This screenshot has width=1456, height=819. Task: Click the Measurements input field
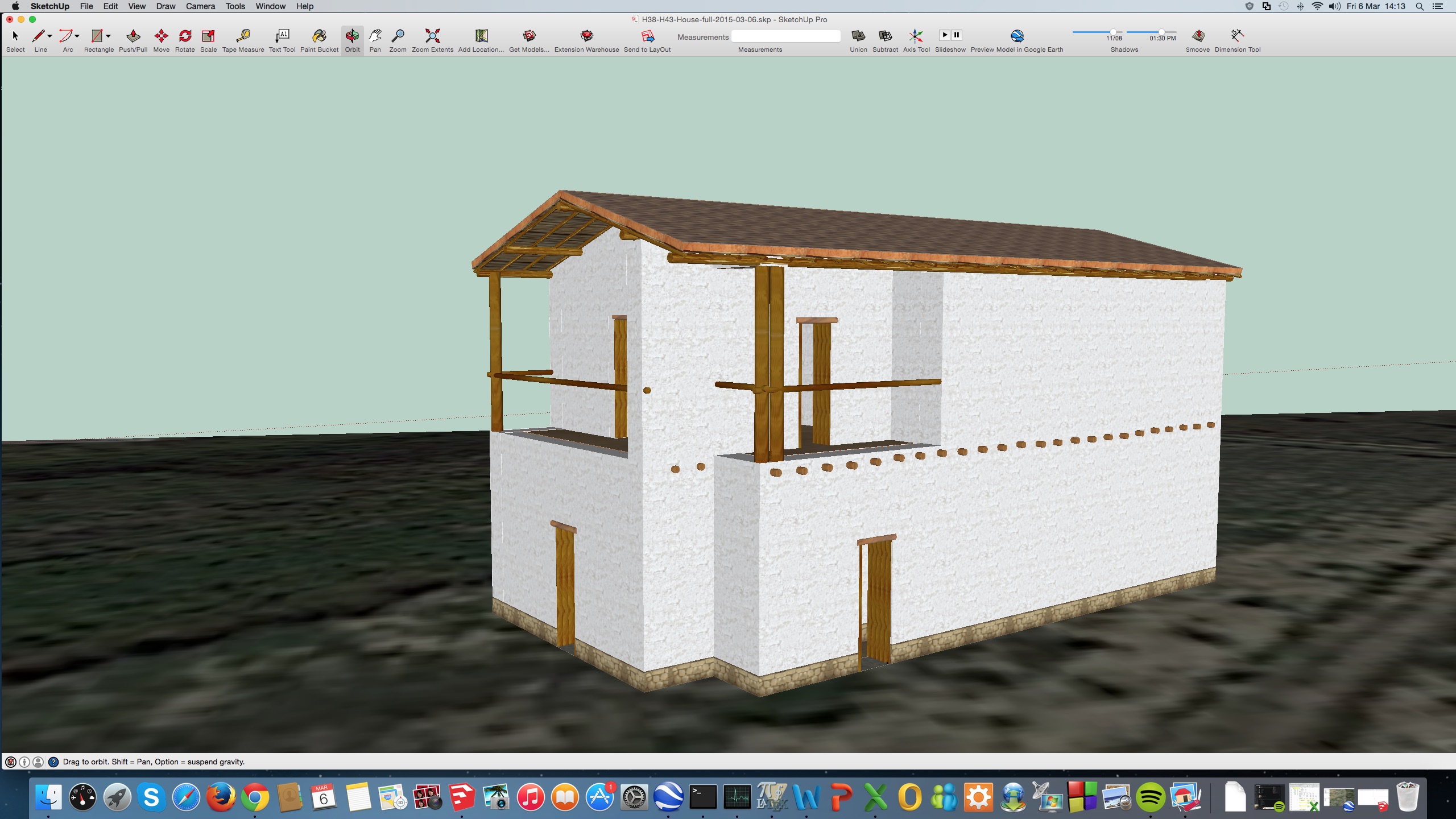click(785, 37)
